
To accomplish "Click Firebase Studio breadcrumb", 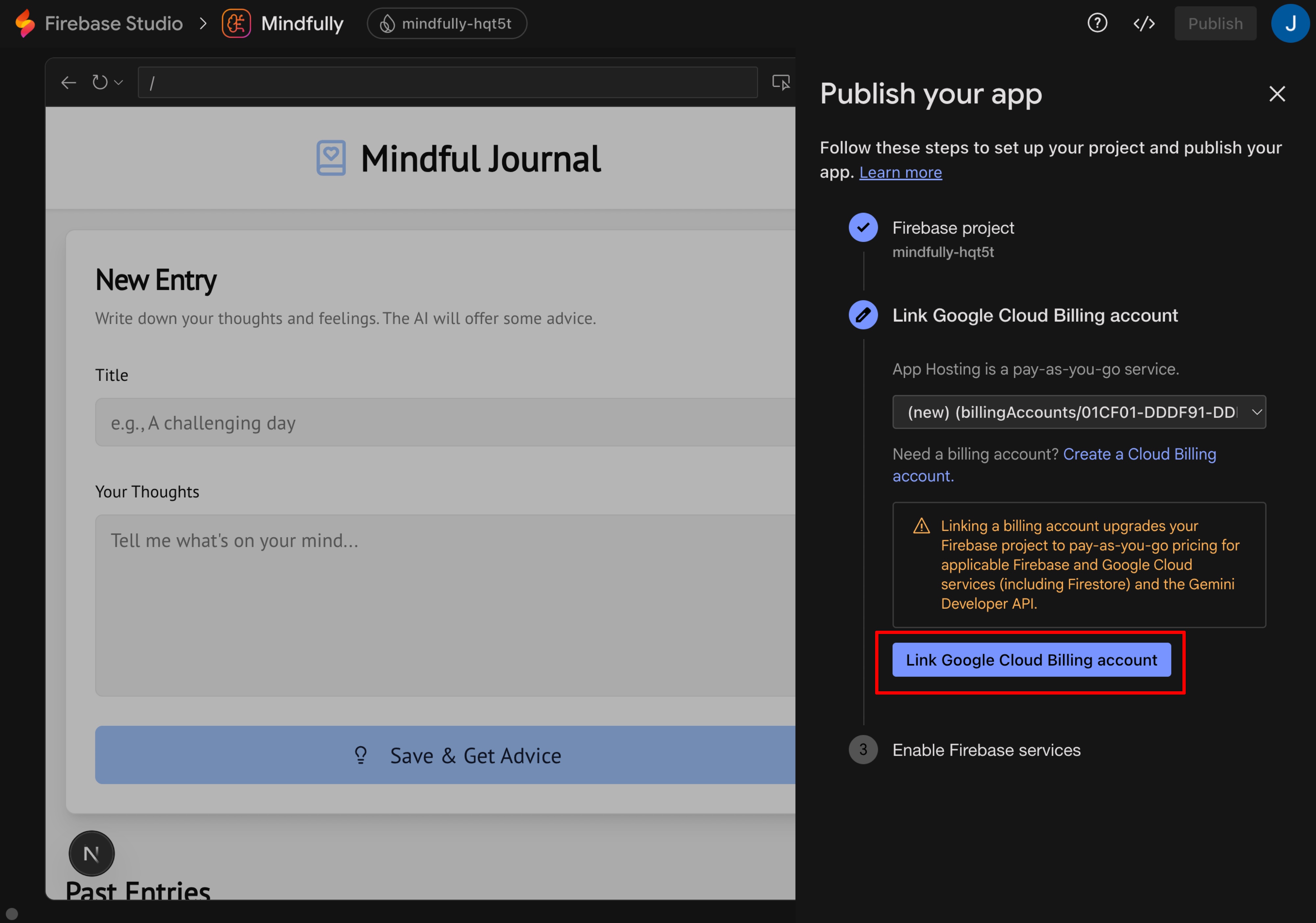I will point(114,23).
